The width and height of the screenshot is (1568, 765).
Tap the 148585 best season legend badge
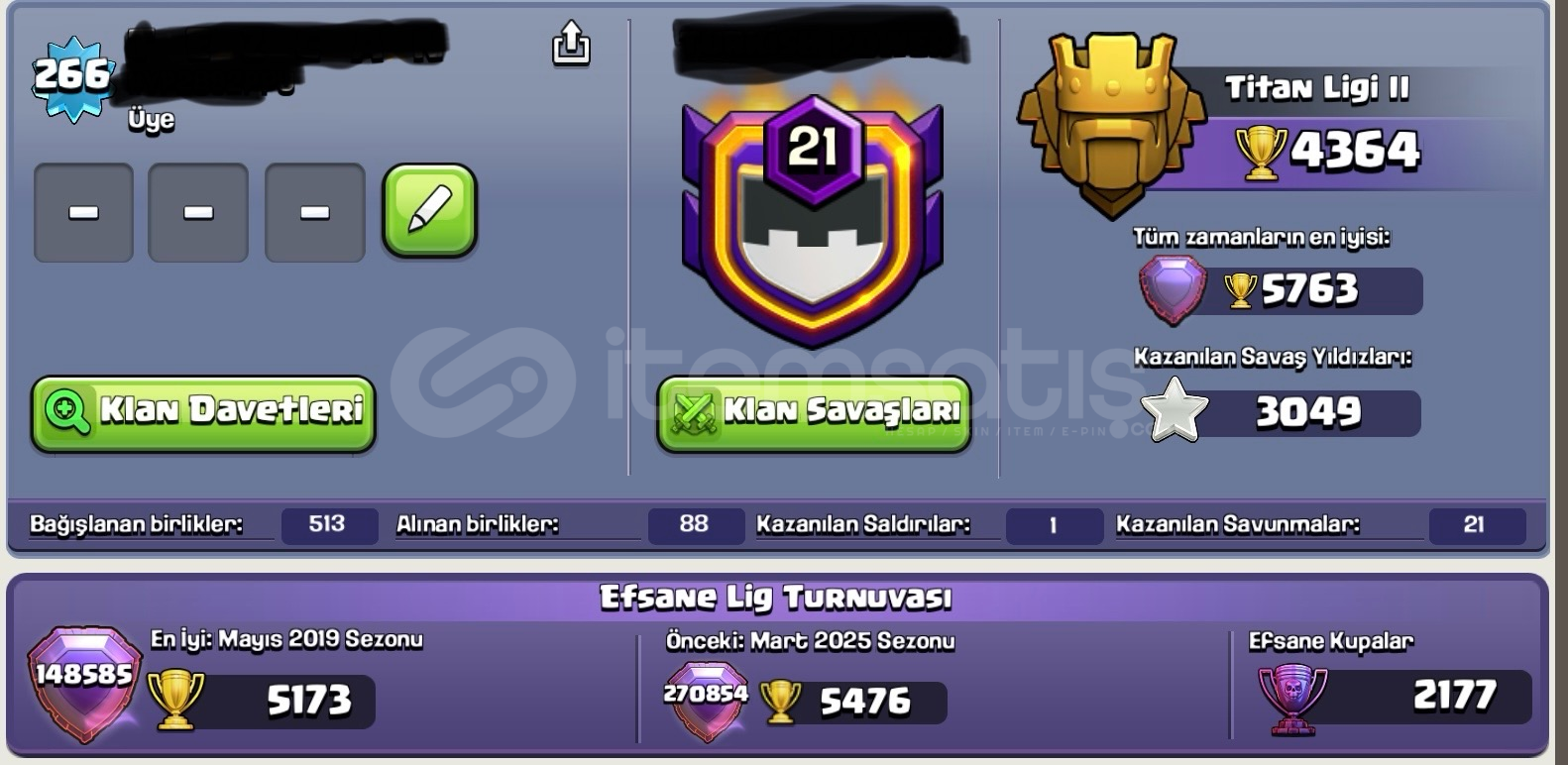pyautogui.click(x=84, y=684)
